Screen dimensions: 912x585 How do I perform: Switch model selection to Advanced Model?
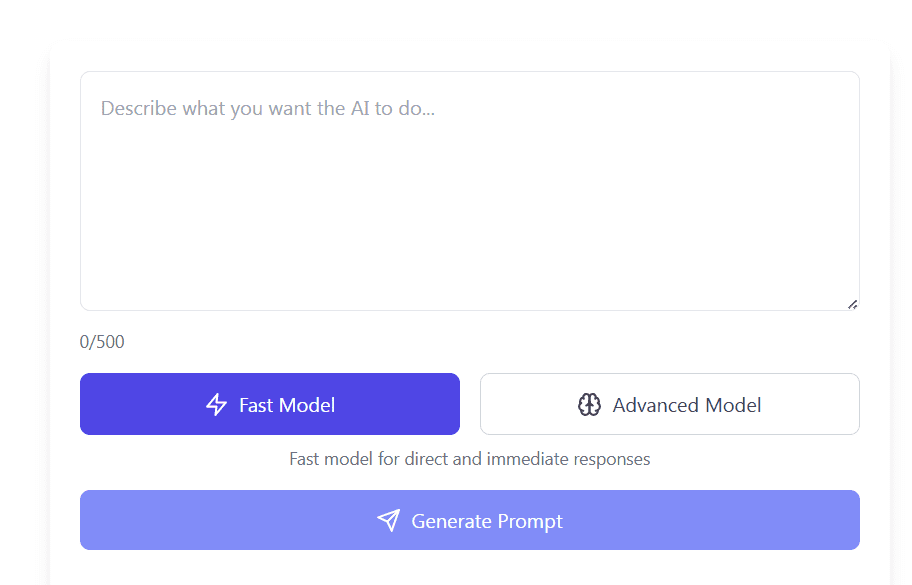pos(669,404)
